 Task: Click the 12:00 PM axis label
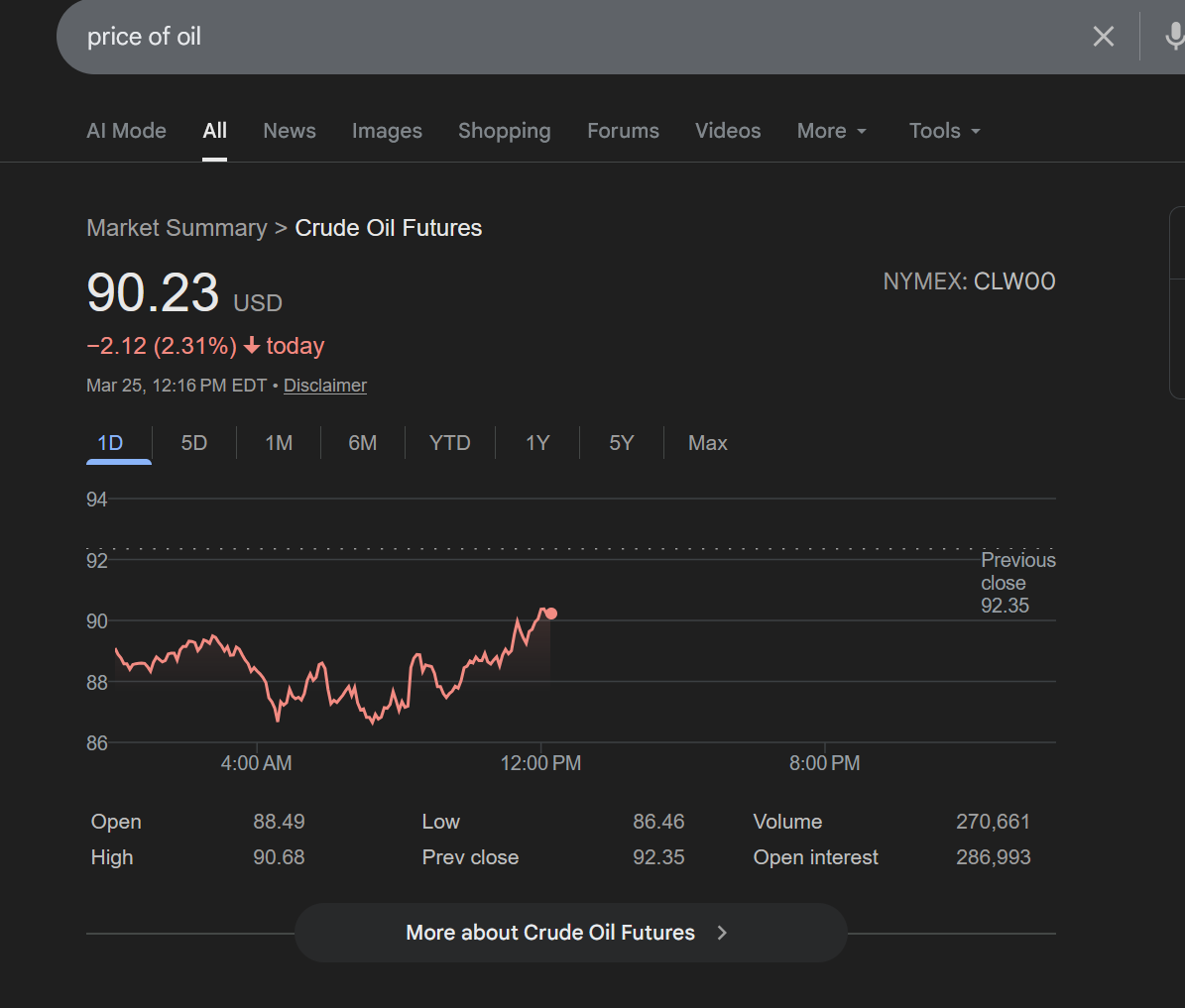[x=540, y=763]
